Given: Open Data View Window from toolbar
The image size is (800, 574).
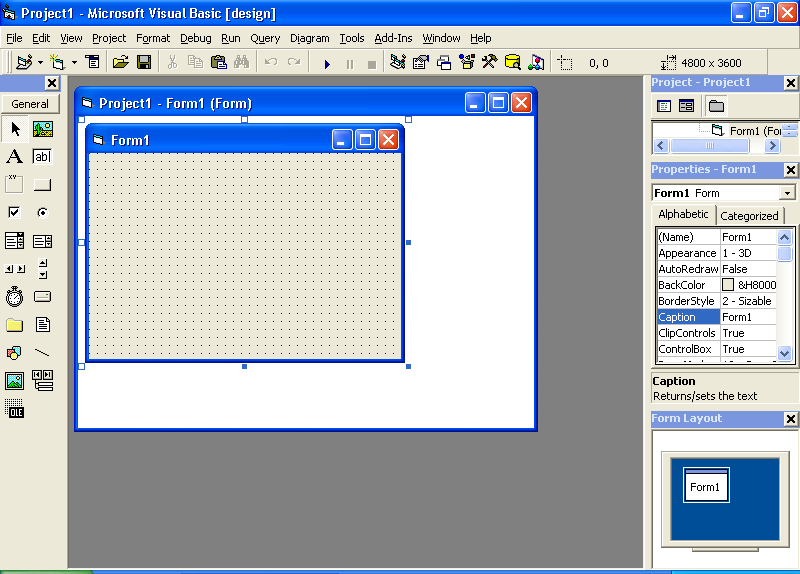Looking at the screenshot, I should (513, 62).
